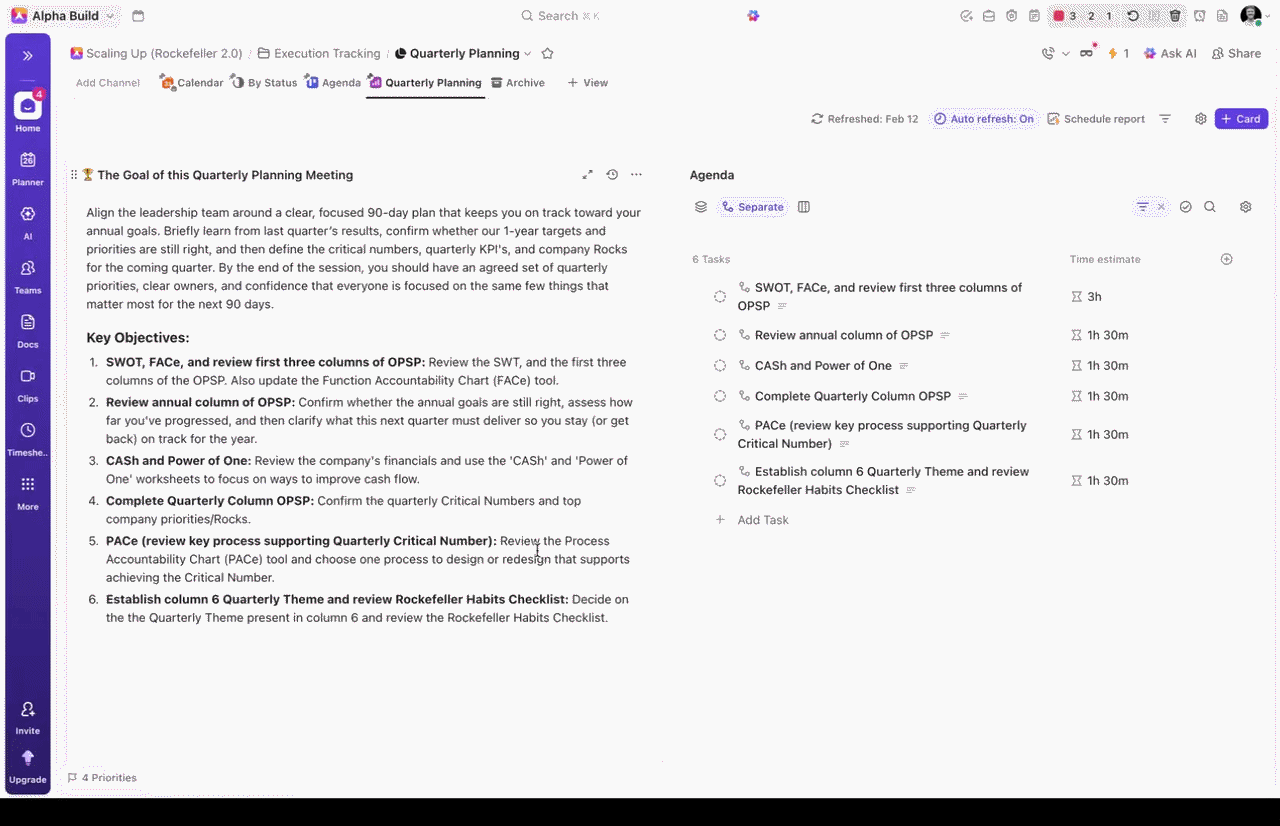Click the trash icon in top bar

pyautogui.click(x=1175, y=16)
